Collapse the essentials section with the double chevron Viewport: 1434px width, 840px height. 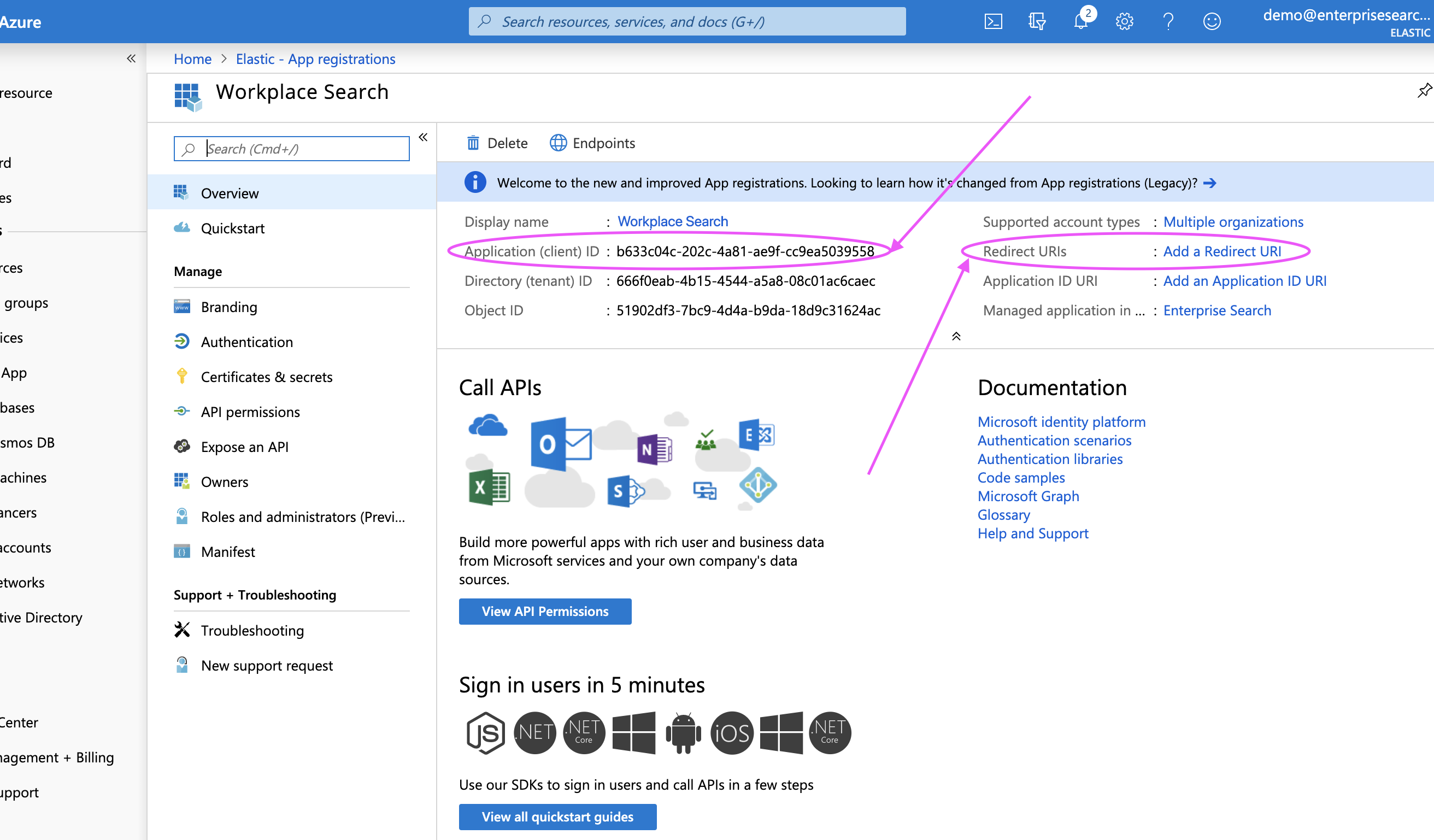(x=956, y=336)
